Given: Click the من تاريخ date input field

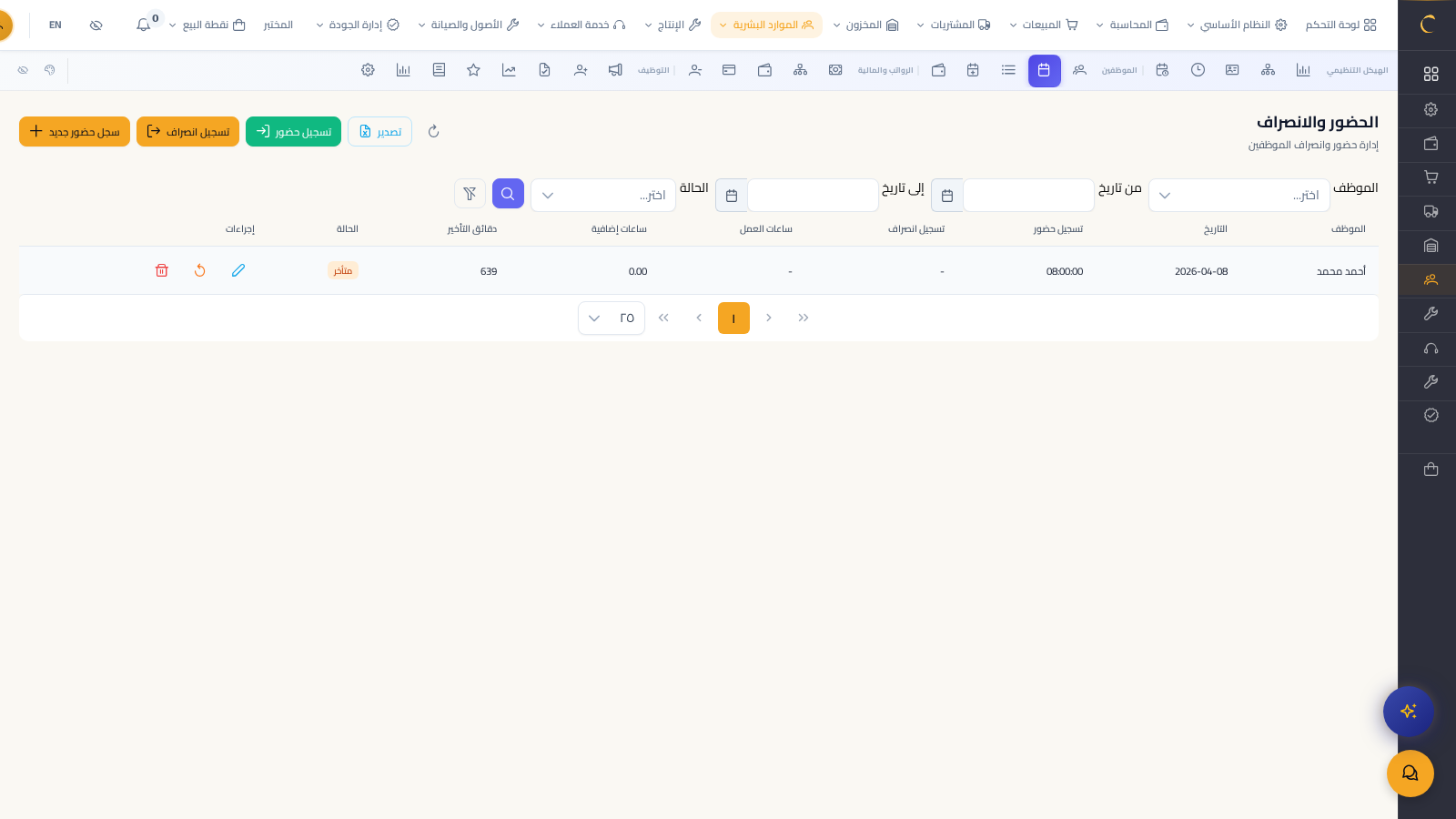Looking at the screenshot, I should click(x=1027, y=196).
